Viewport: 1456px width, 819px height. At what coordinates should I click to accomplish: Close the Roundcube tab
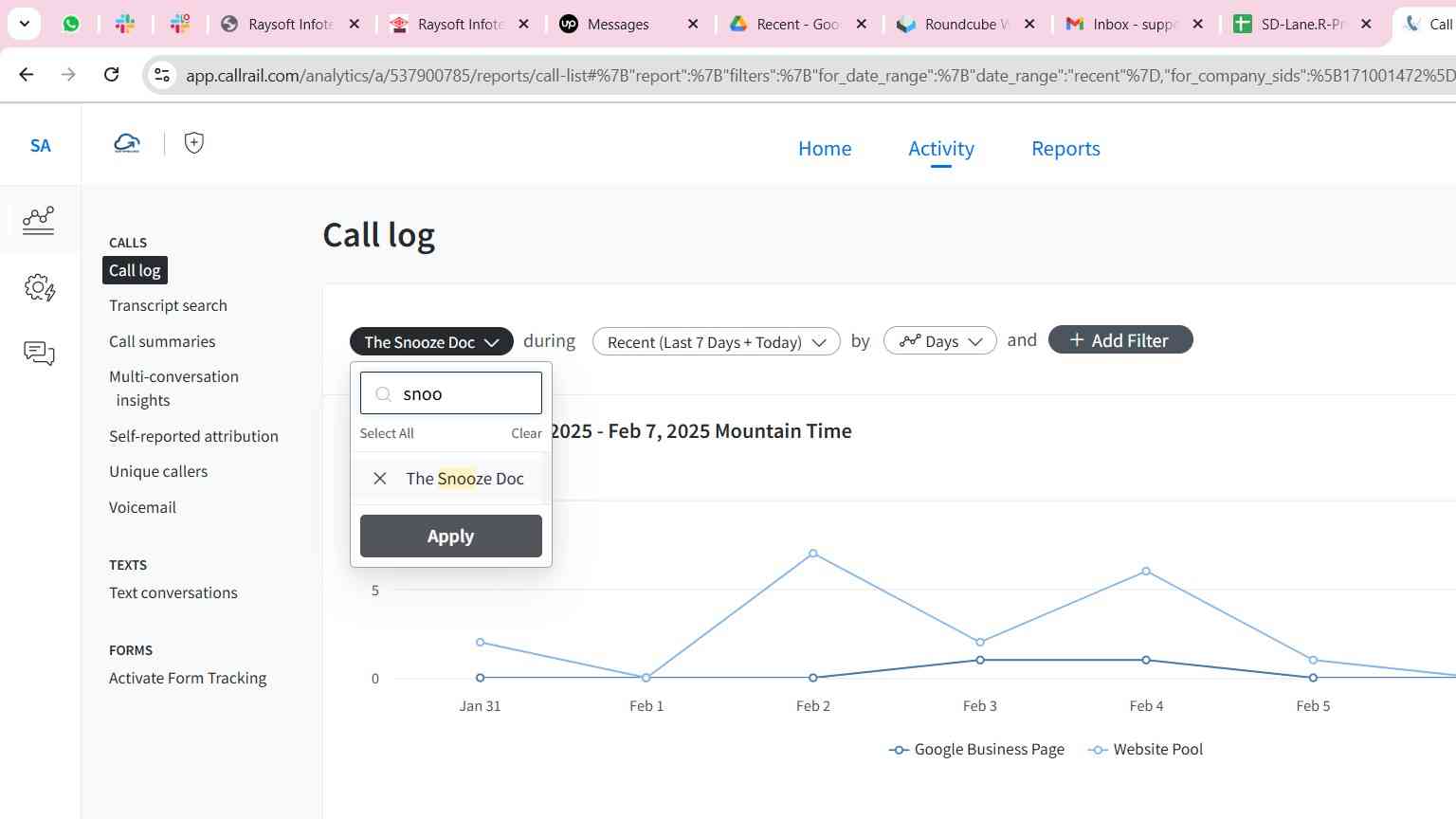[1029, 24]
